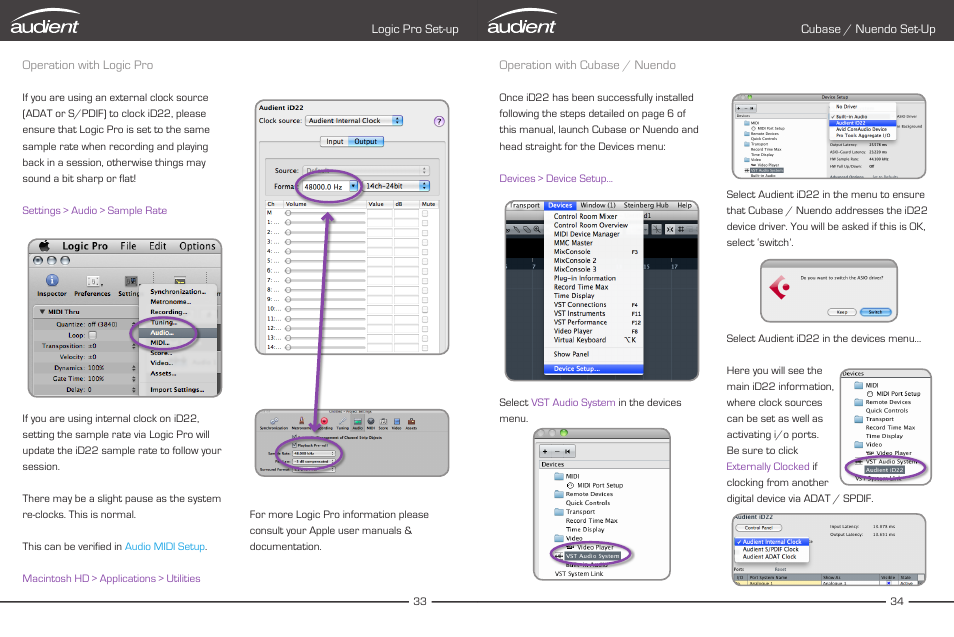The height and width of the screenshot is (637, 954).
Task: Click the MIDI Port Setup icon in devices list
Action: 570,486
